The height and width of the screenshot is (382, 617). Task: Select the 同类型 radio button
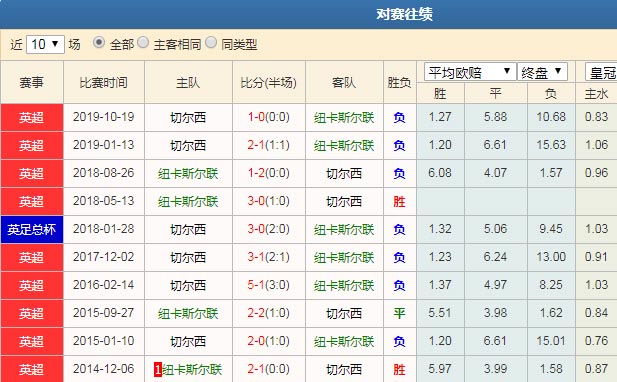pos(211,42)
